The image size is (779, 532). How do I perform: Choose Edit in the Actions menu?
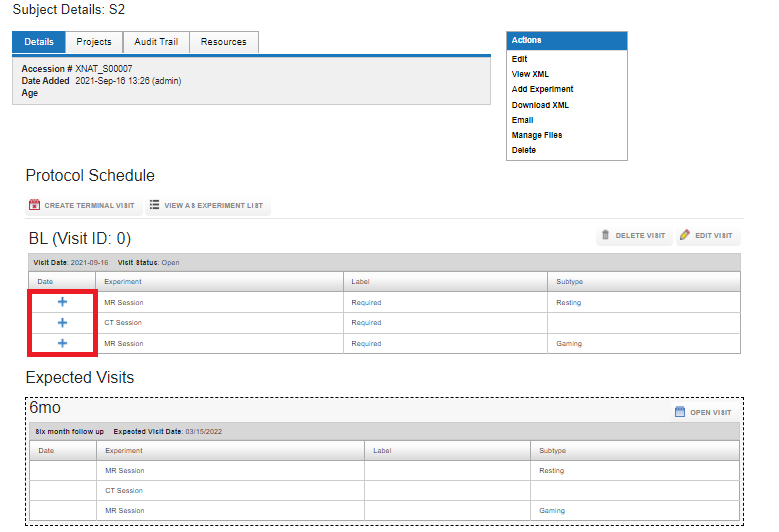(519, 59)
